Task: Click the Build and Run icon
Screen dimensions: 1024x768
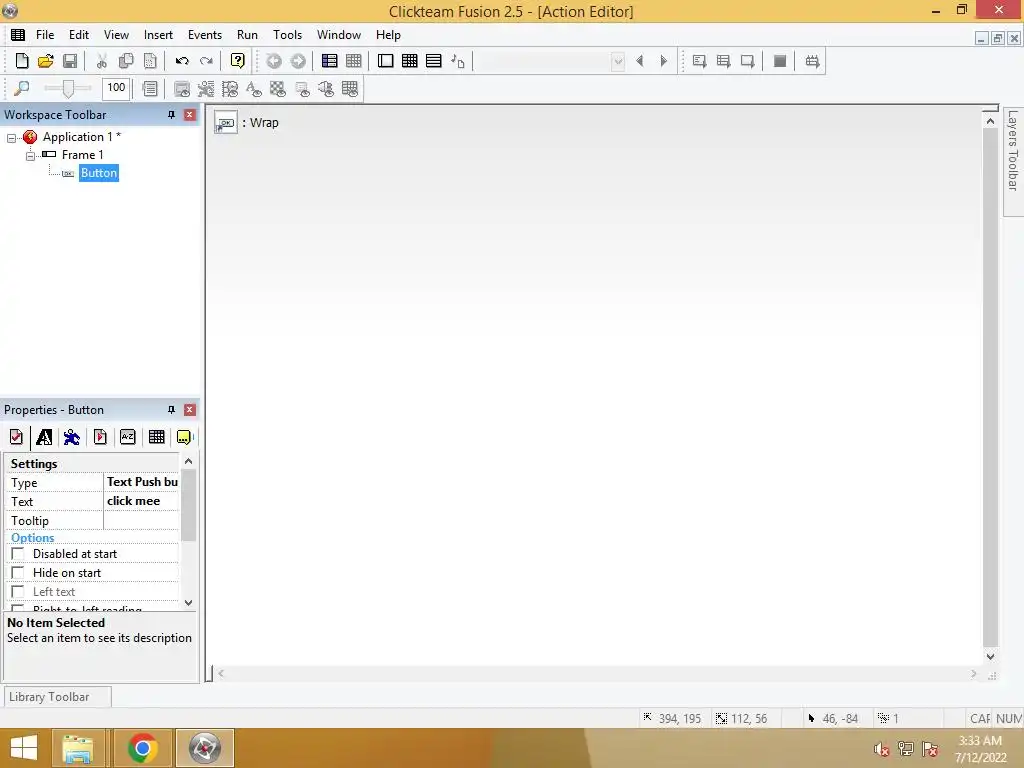Action: pos(812,61)
